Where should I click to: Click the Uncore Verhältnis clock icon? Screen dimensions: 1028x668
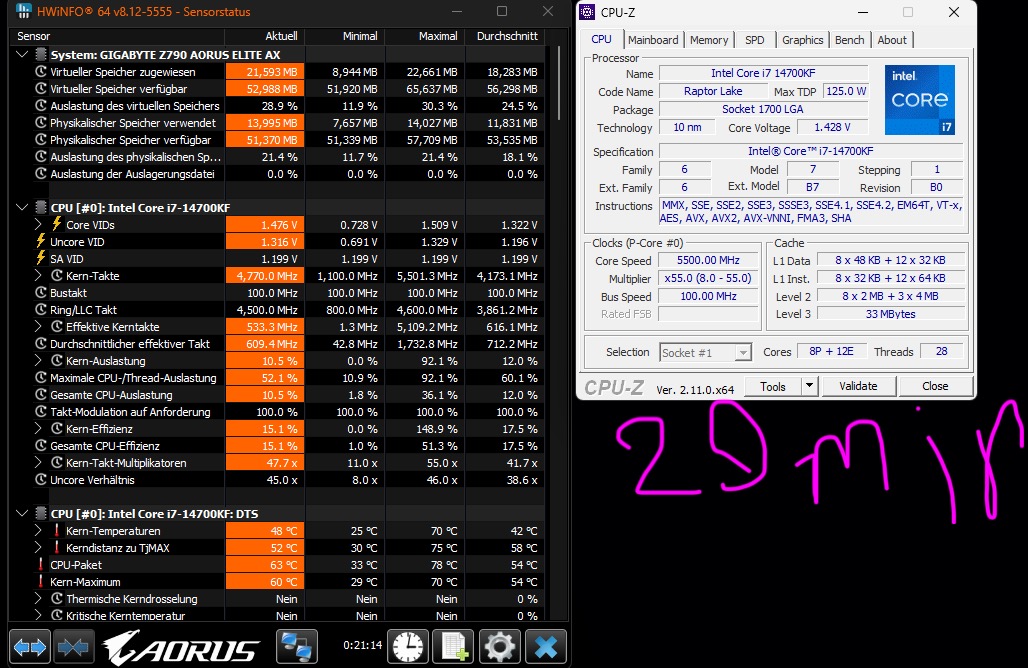coord(41,480)
